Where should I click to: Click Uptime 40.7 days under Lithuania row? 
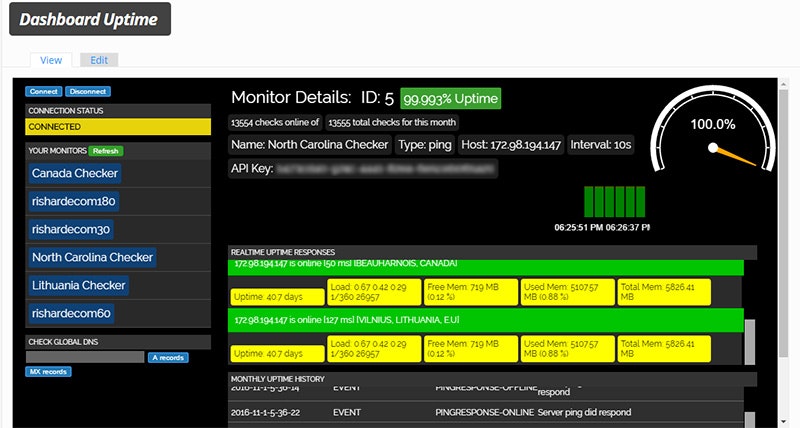(278, 354)
